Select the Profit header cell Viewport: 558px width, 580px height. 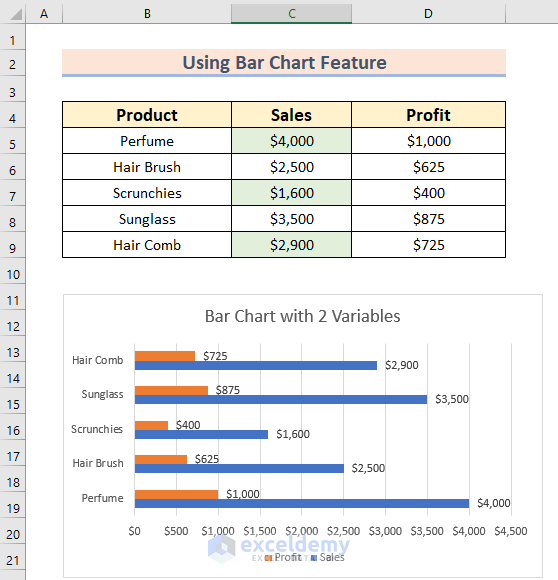coord(428,115)
